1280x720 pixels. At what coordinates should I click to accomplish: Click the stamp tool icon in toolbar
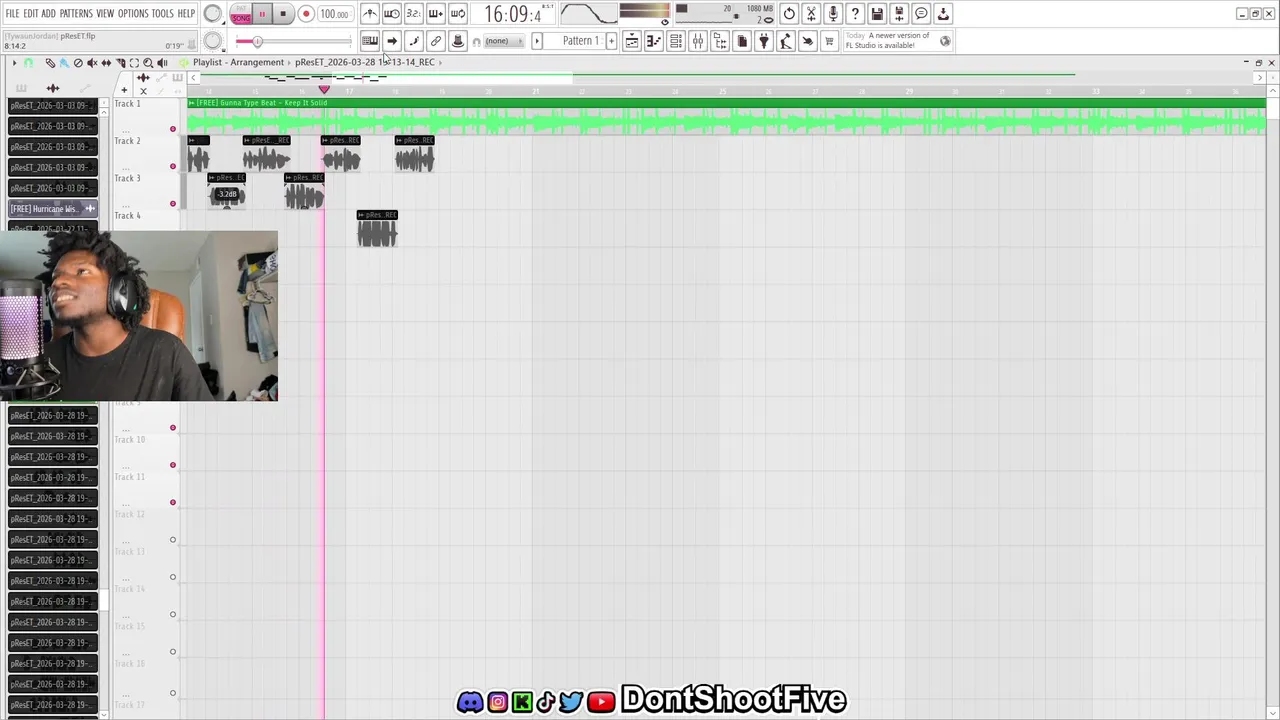point(458,41)
